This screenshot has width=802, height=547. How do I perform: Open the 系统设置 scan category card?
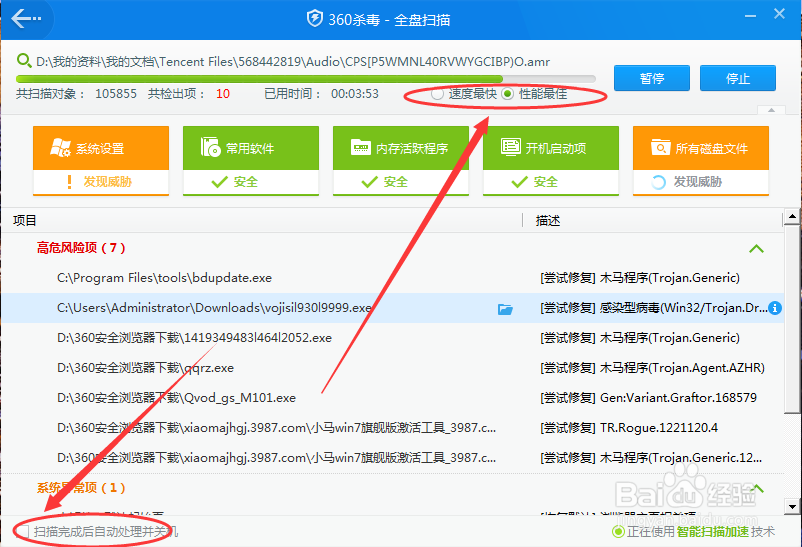tap(101, 160)
